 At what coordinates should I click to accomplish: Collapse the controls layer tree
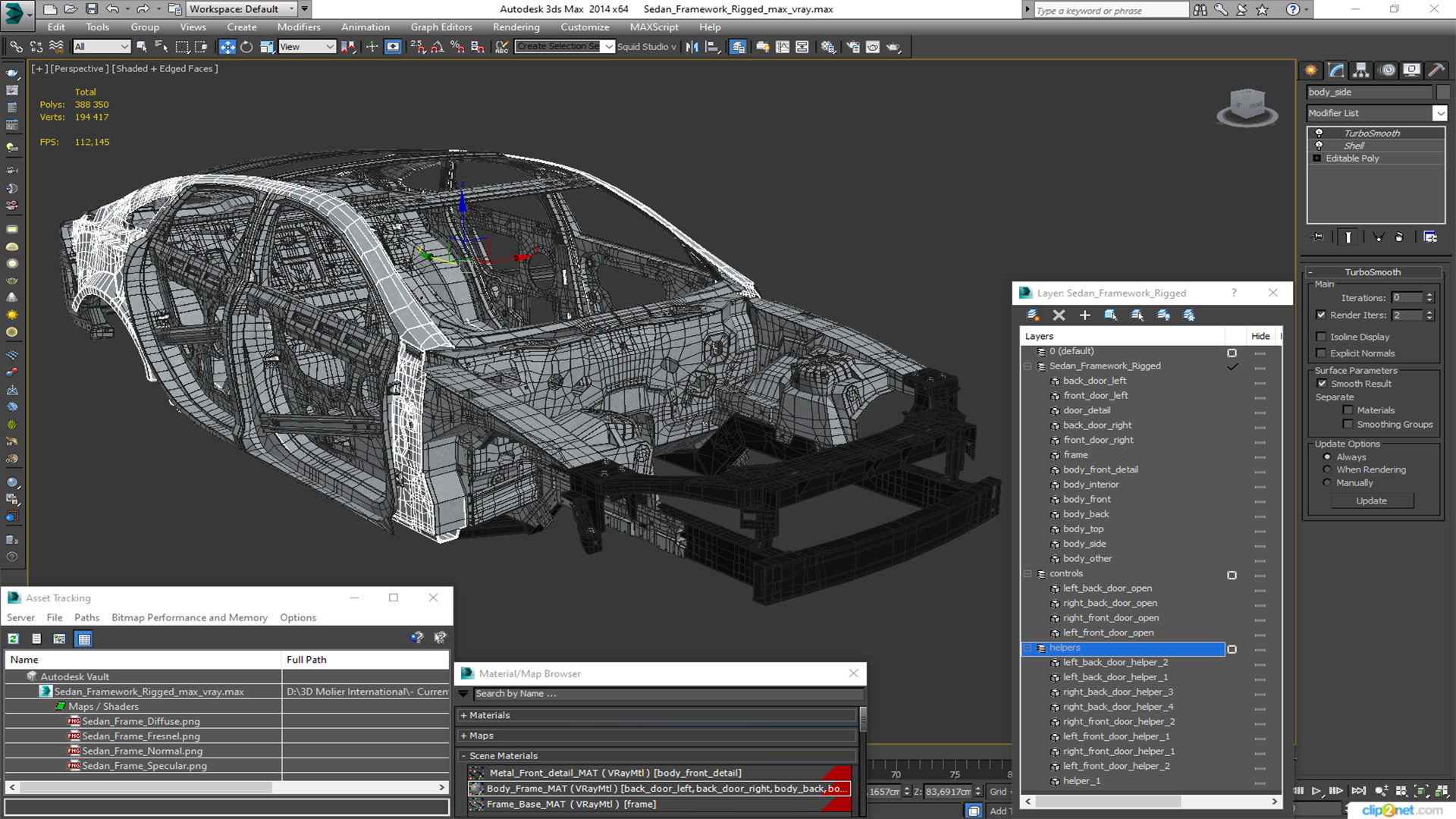[1028, 574]
